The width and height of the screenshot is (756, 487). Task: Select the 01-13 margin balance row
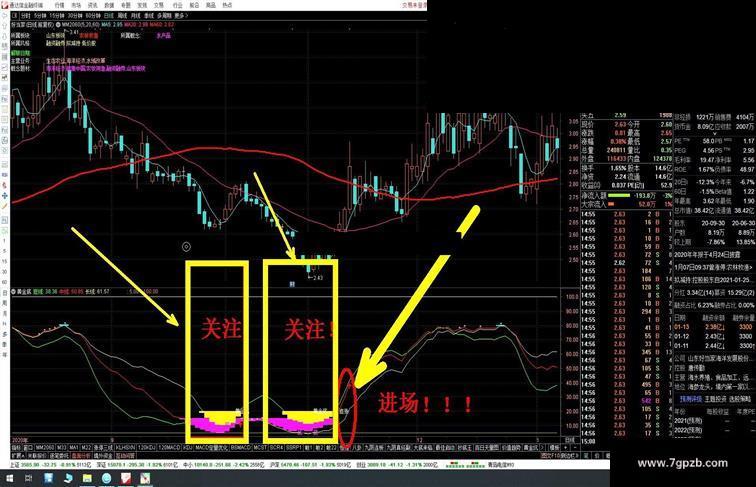(x=714, y=327)
